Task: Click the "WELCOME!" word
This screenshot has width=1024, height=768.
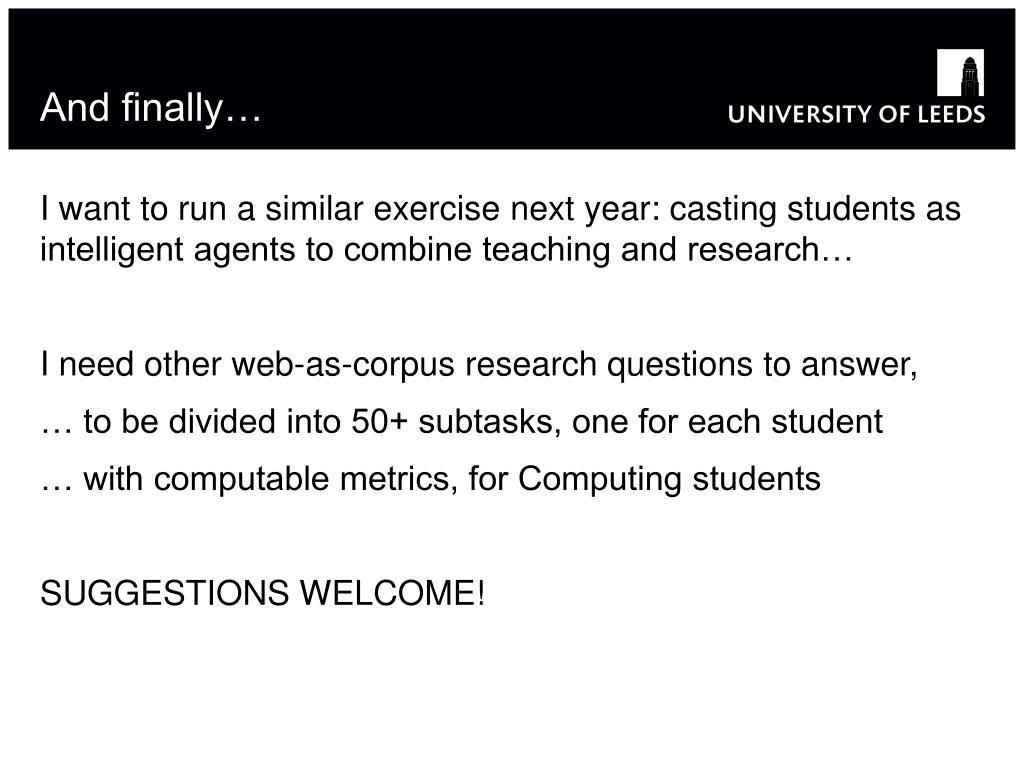Action: [392, 593]
